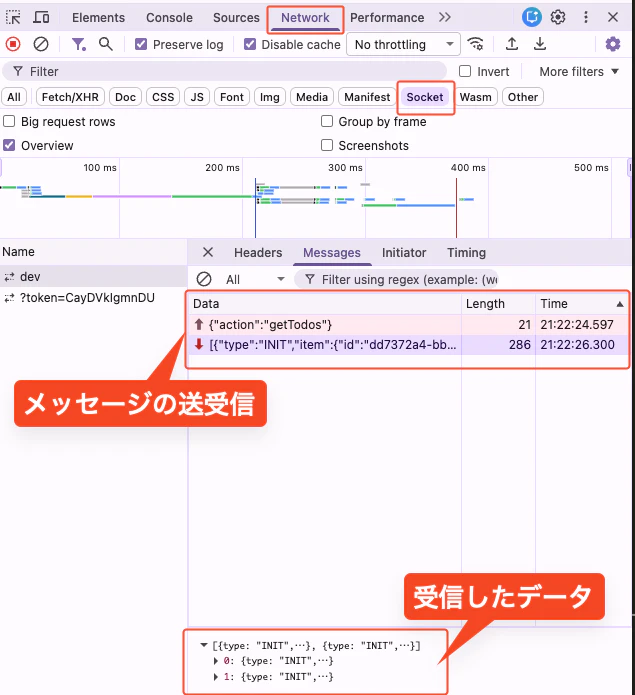Import HAR file upload icon
The image size is (635, 695).
(x=512, y=44)
